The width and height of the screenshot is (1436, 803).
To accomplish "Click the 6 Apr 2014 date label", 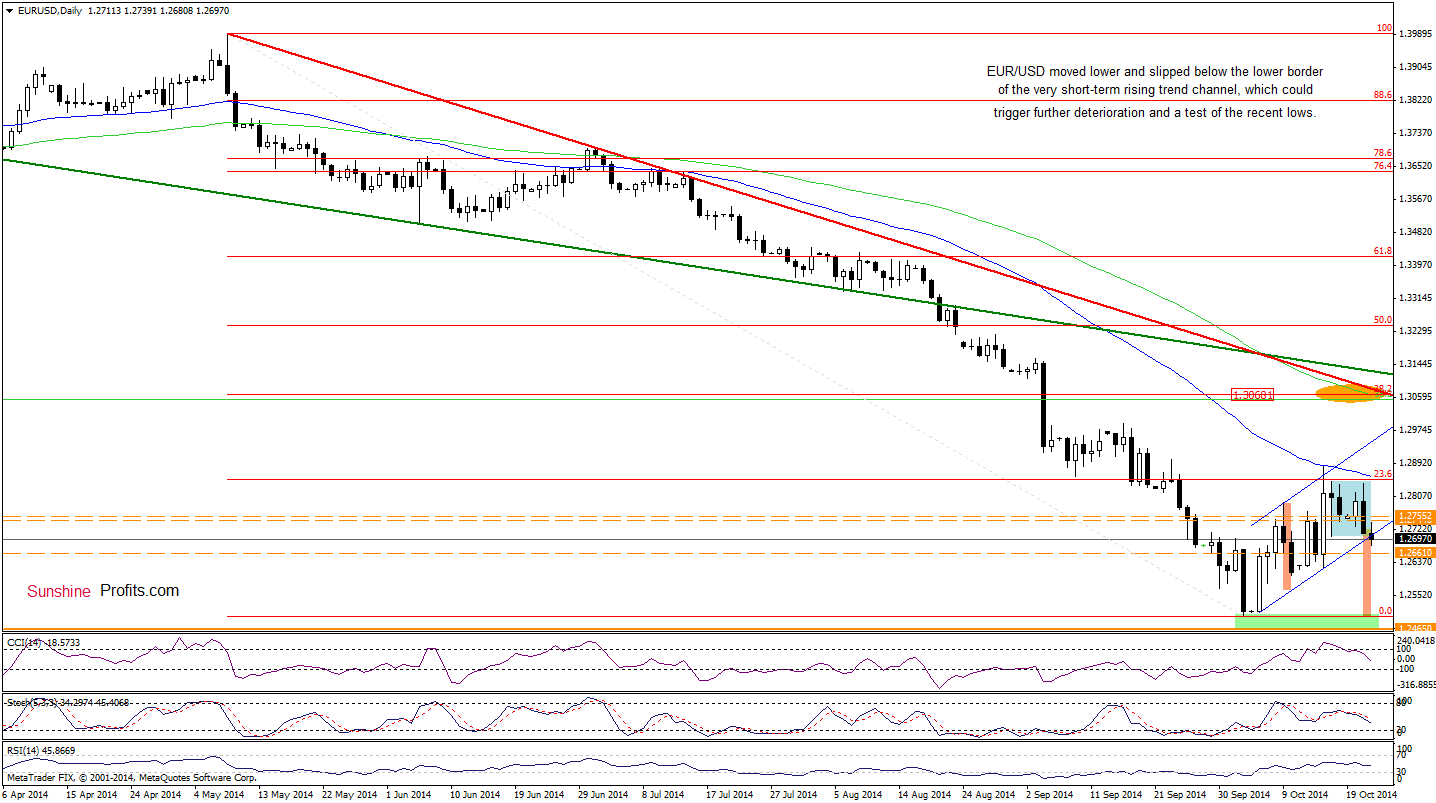I will coord(26,794).
